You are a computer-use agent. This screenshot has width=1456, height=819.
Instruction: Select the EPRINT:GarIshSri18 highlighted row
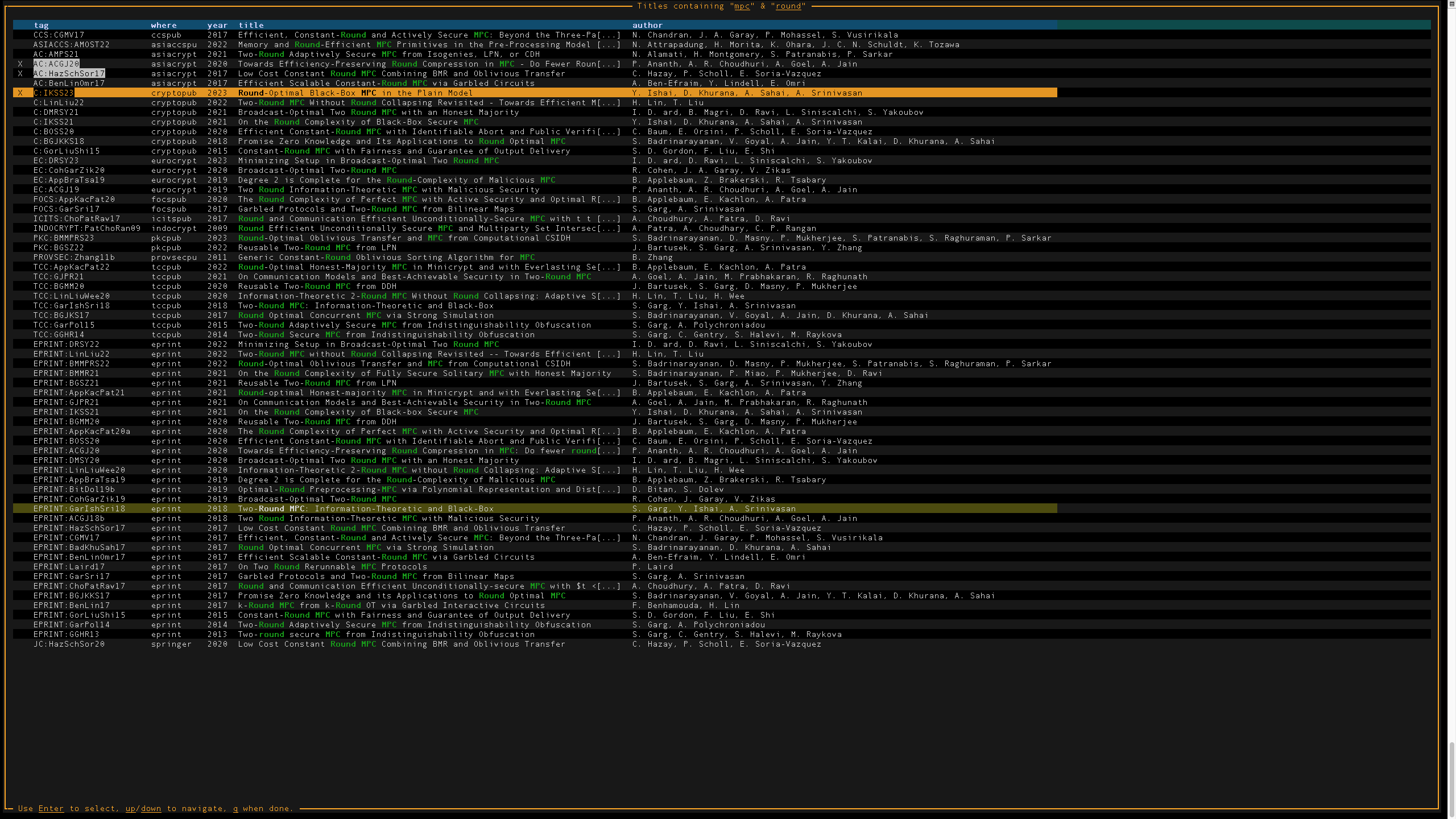tap(80, 508)
